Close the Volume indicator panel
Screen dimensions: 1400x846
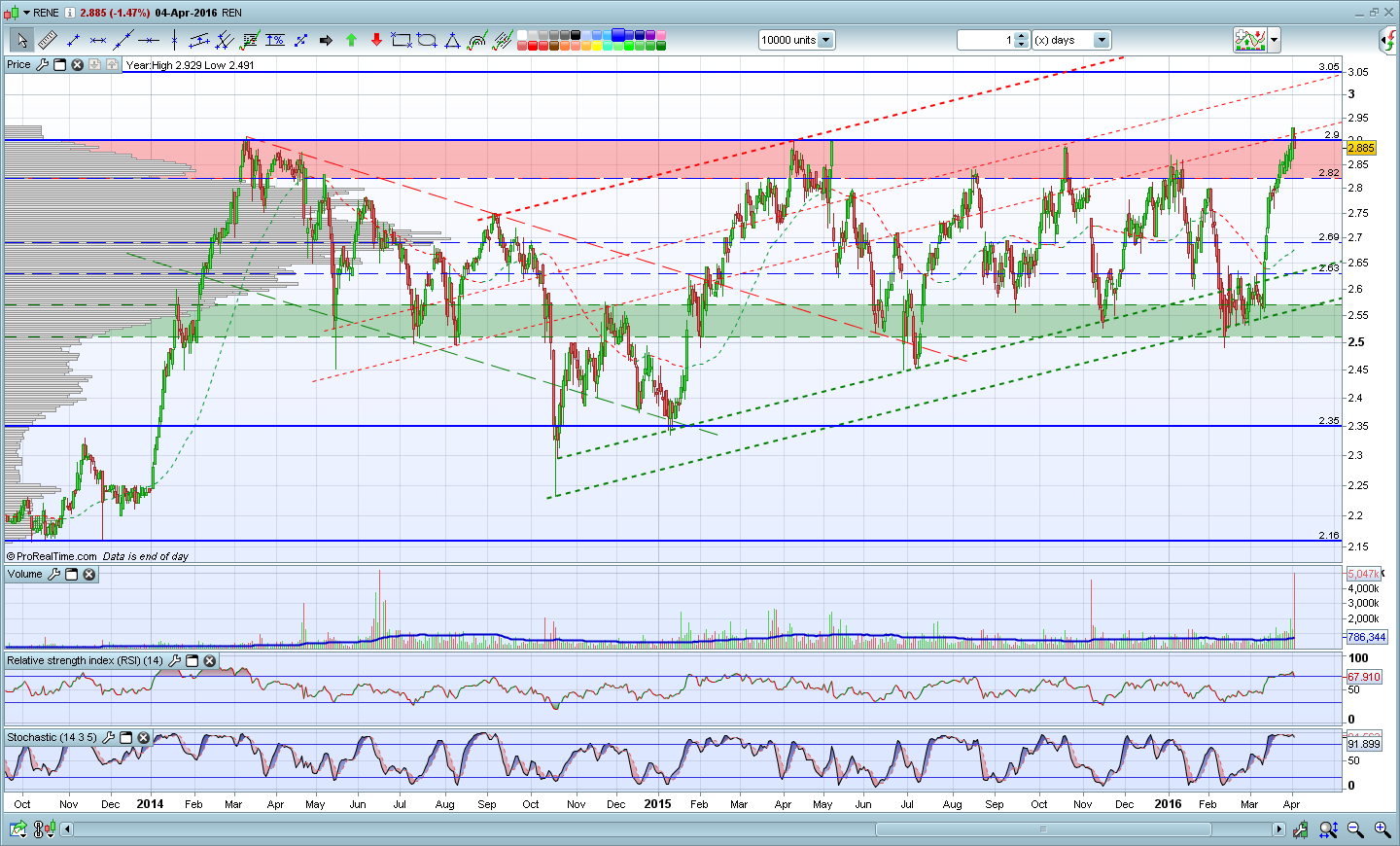(89, 575)
